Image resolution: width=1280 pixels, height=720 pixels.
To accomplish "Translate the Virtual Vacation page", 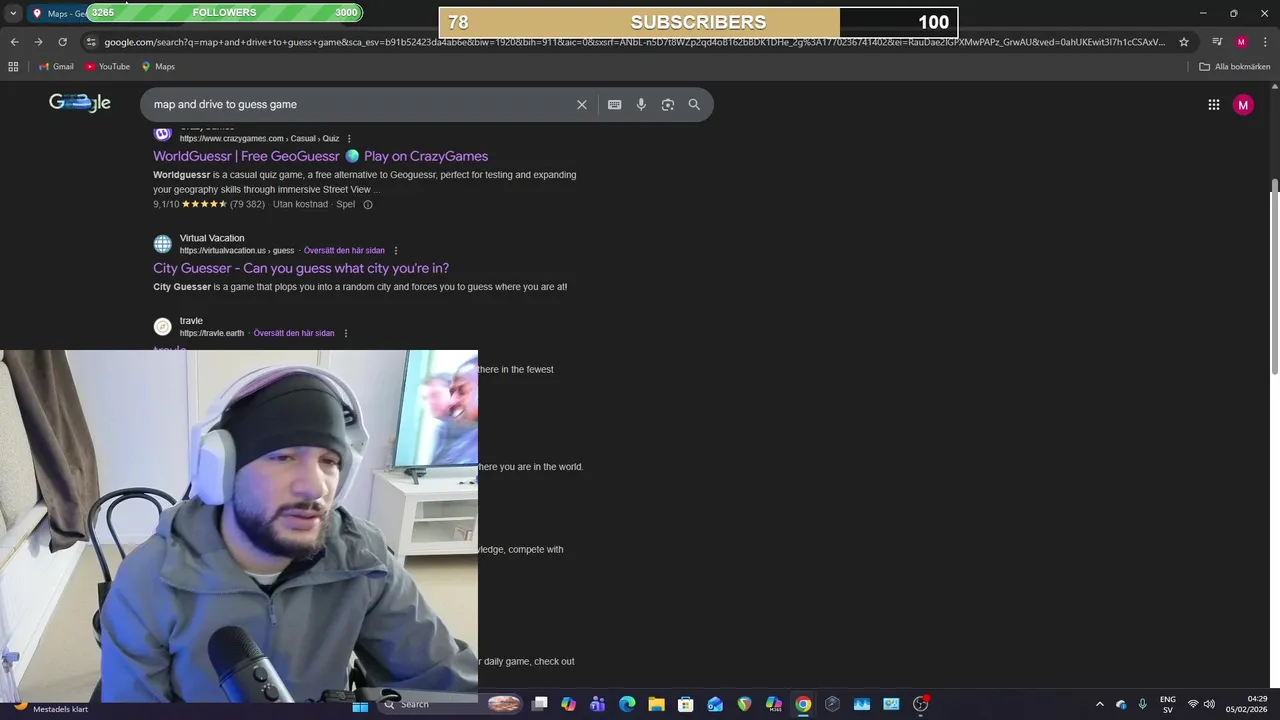I will 344,250.
